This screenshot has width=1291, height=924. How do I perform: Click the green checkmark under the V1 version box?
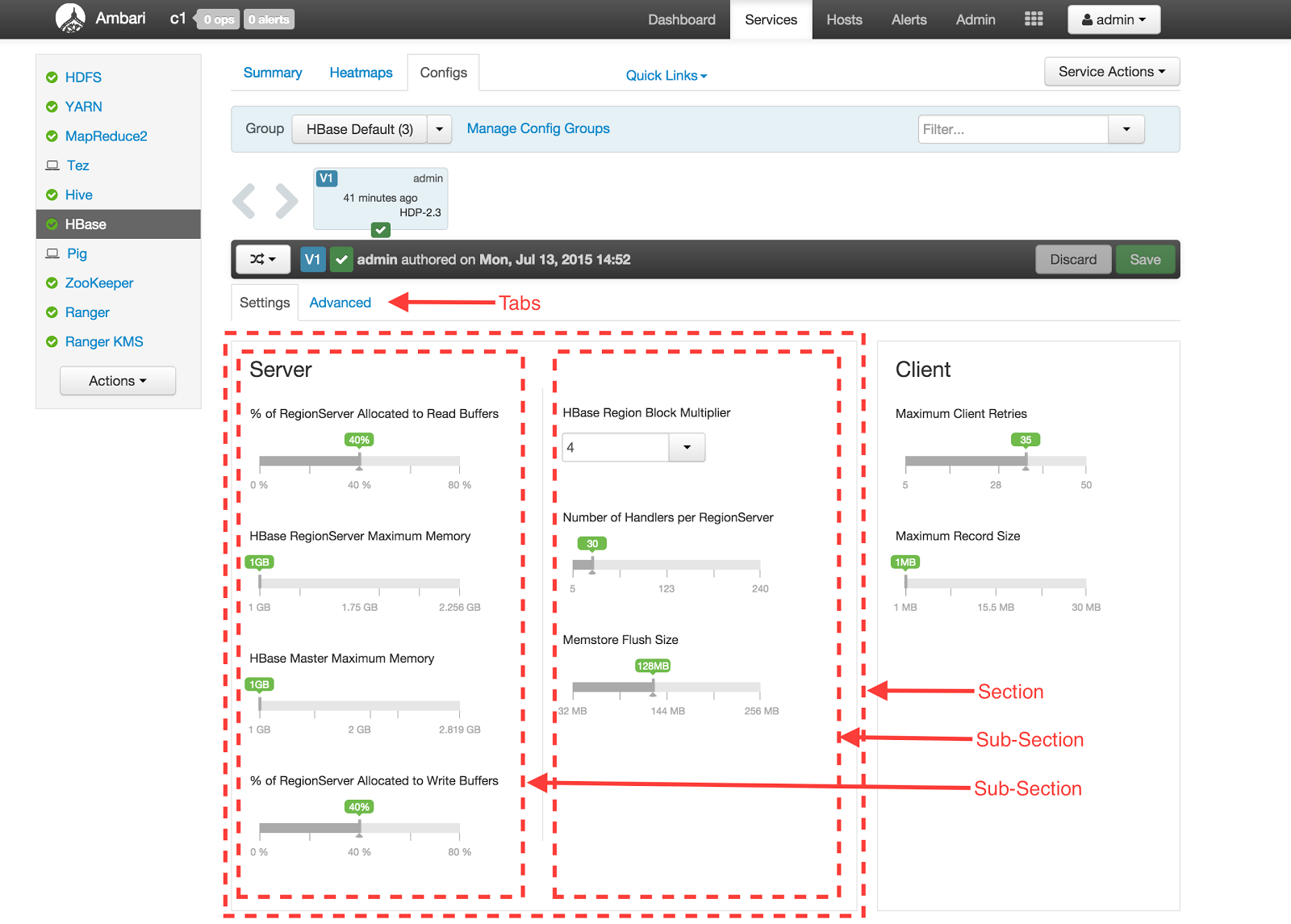(380, 230)
